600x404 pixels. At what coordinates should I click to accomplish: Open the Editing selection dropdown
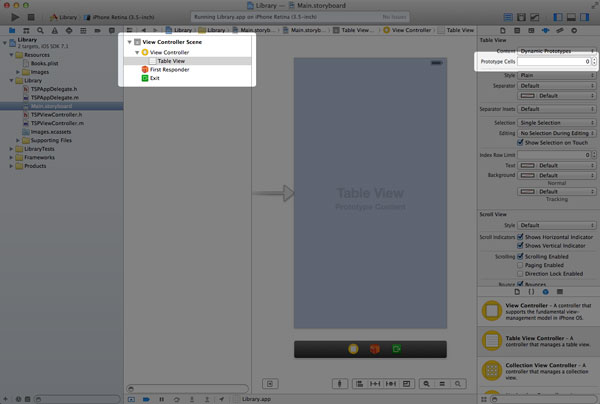click(x=557, y=133)
